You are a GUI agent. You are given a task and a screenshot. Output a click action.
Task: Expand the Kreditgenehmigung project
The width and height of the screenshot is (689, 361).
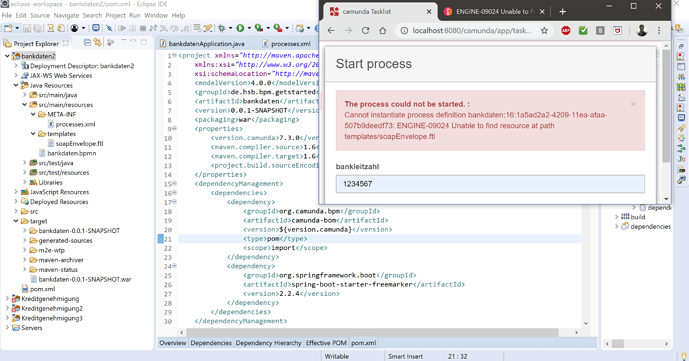[7, 298]
